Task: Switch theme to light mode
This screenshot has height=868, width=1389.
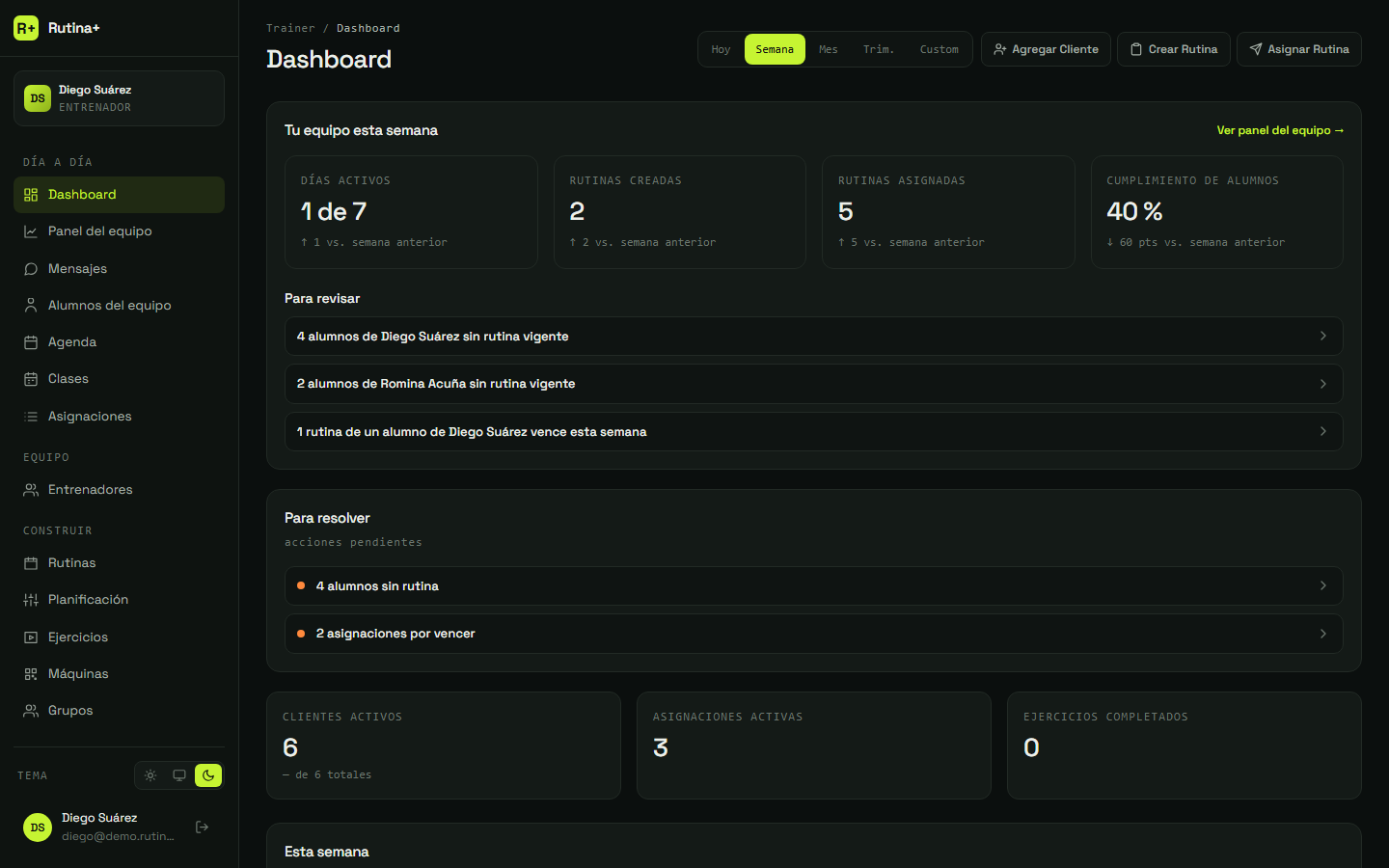Action: coord(150,775)
